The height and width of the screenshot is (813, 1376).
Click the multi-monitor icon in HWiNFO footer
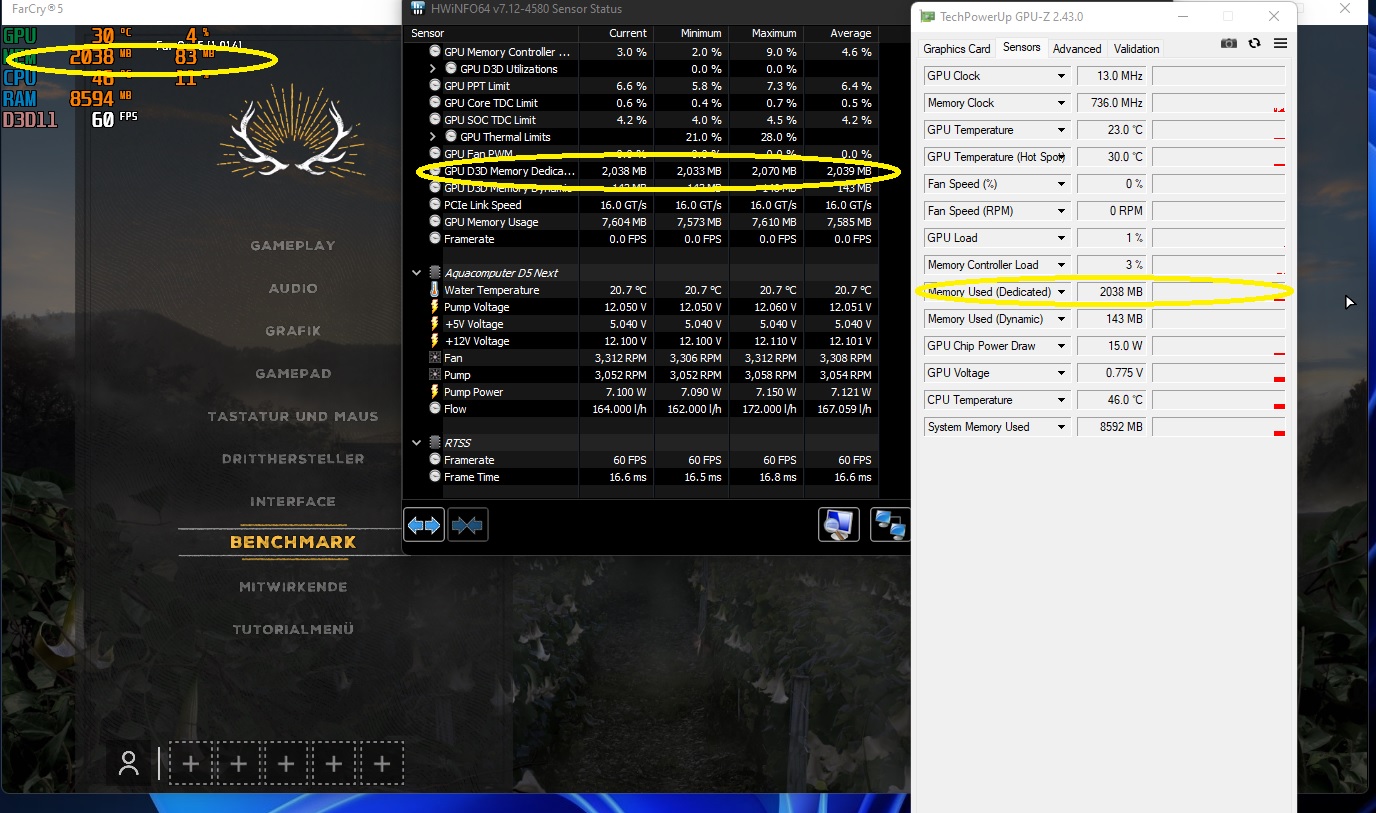889,524
